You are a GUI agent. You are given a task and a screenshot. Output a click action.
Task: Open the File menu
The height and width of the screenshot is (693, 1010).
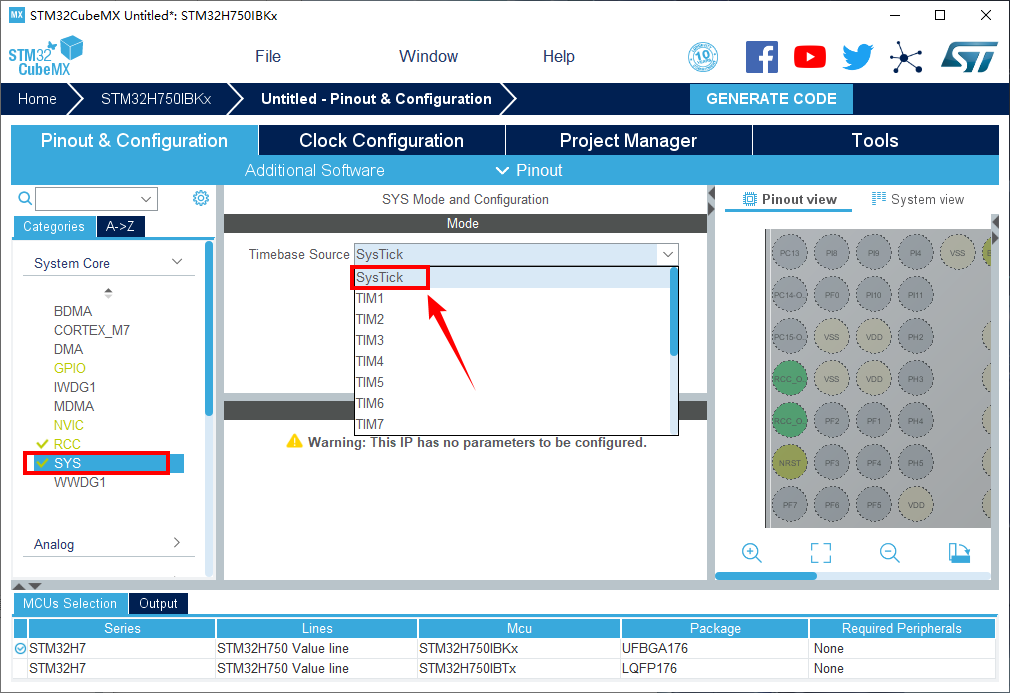point(268,56)
